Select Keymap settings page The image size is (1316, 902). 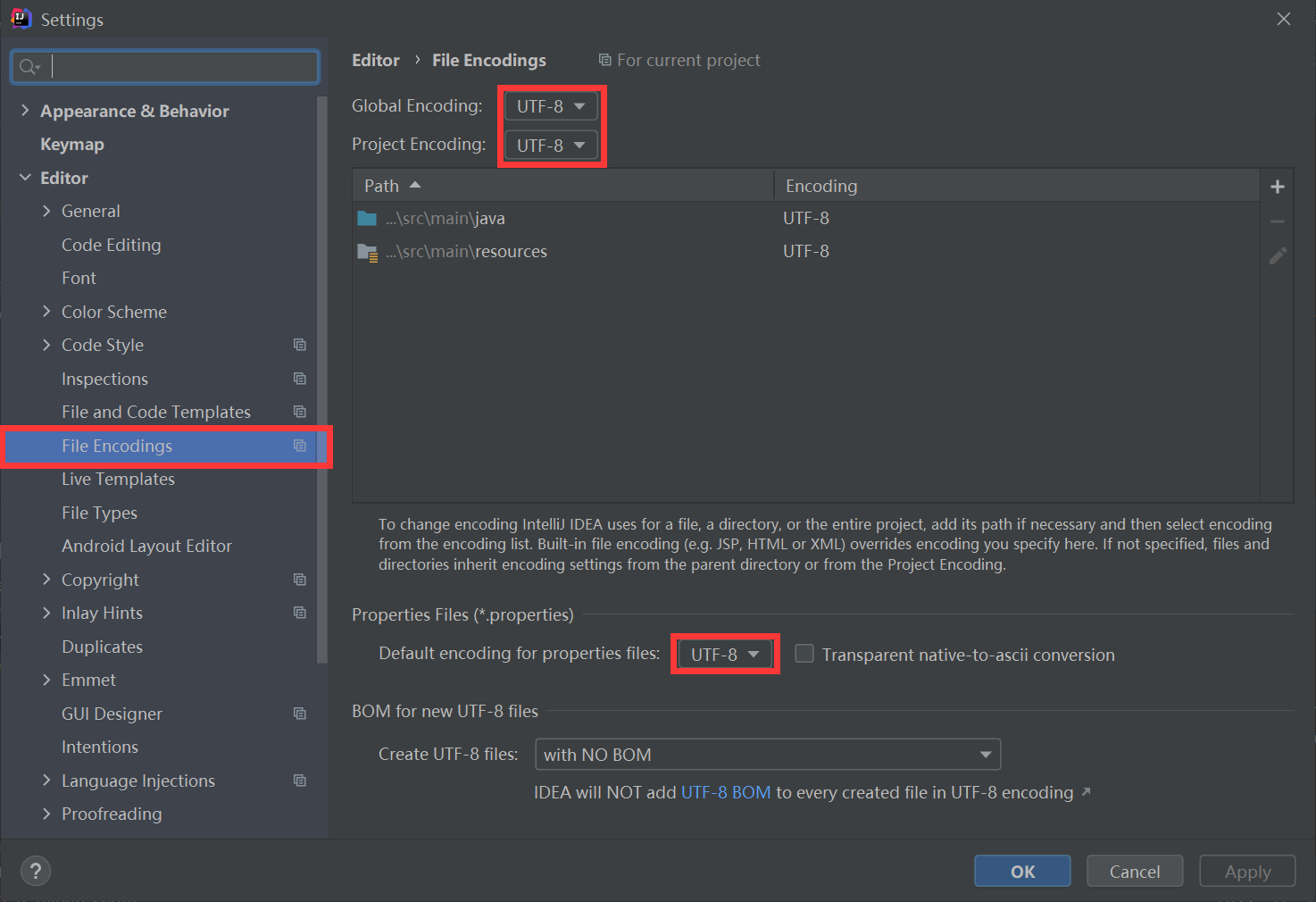click(72, 145)
